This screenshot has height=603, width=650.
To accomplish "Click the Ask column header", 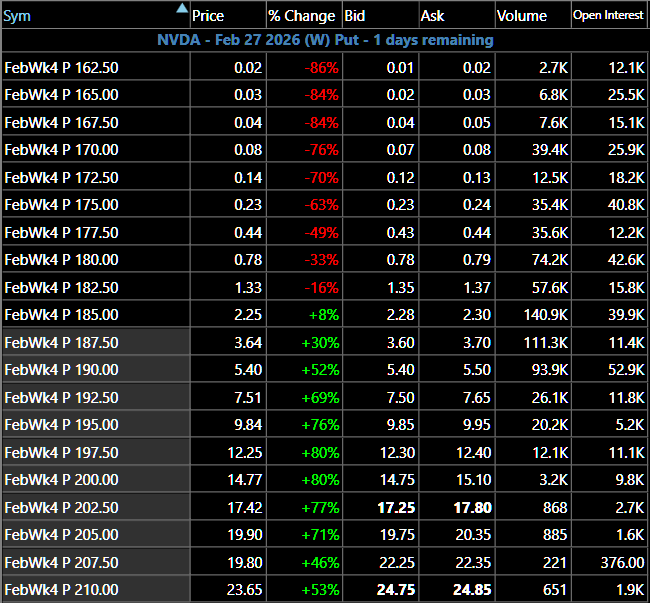I will pos(432,16).
